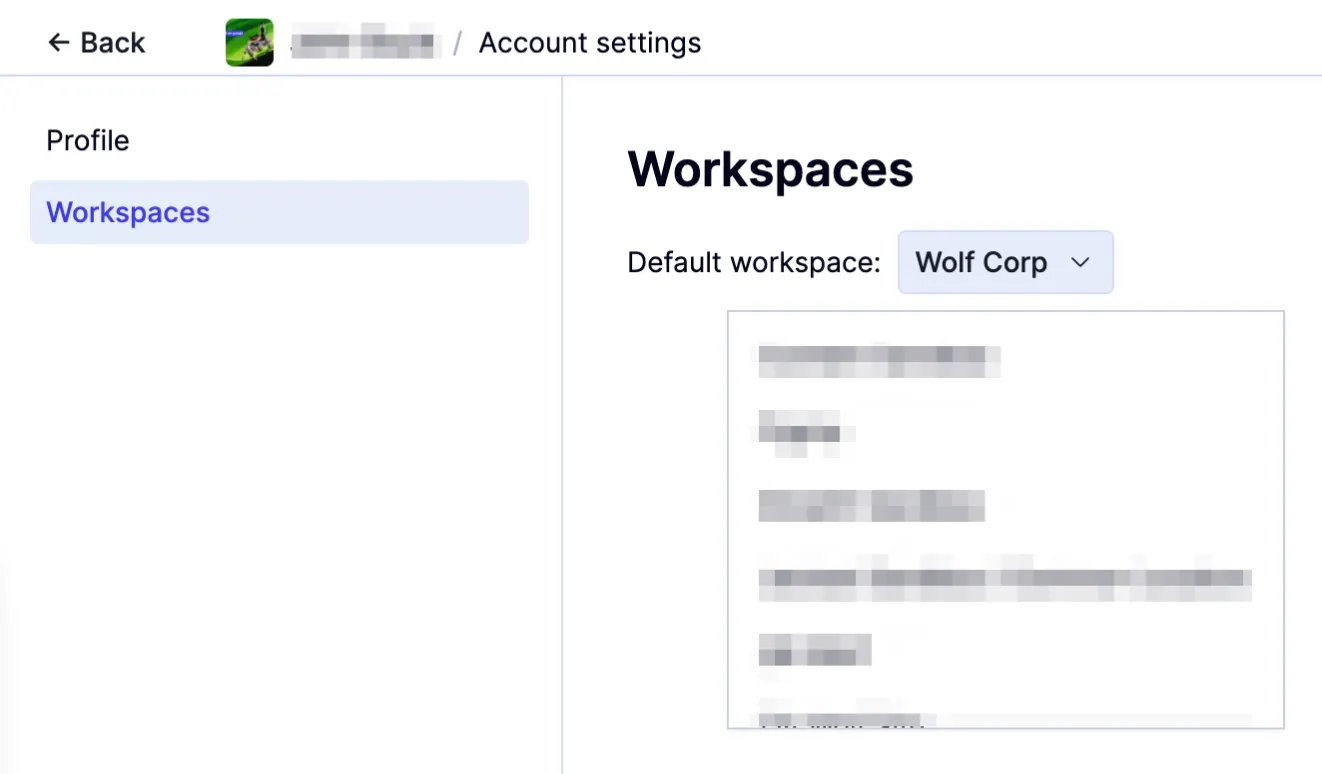1322x774 pixels.
Task: Click Wolf Corp to change default workspace
Action: click(981, 262)
